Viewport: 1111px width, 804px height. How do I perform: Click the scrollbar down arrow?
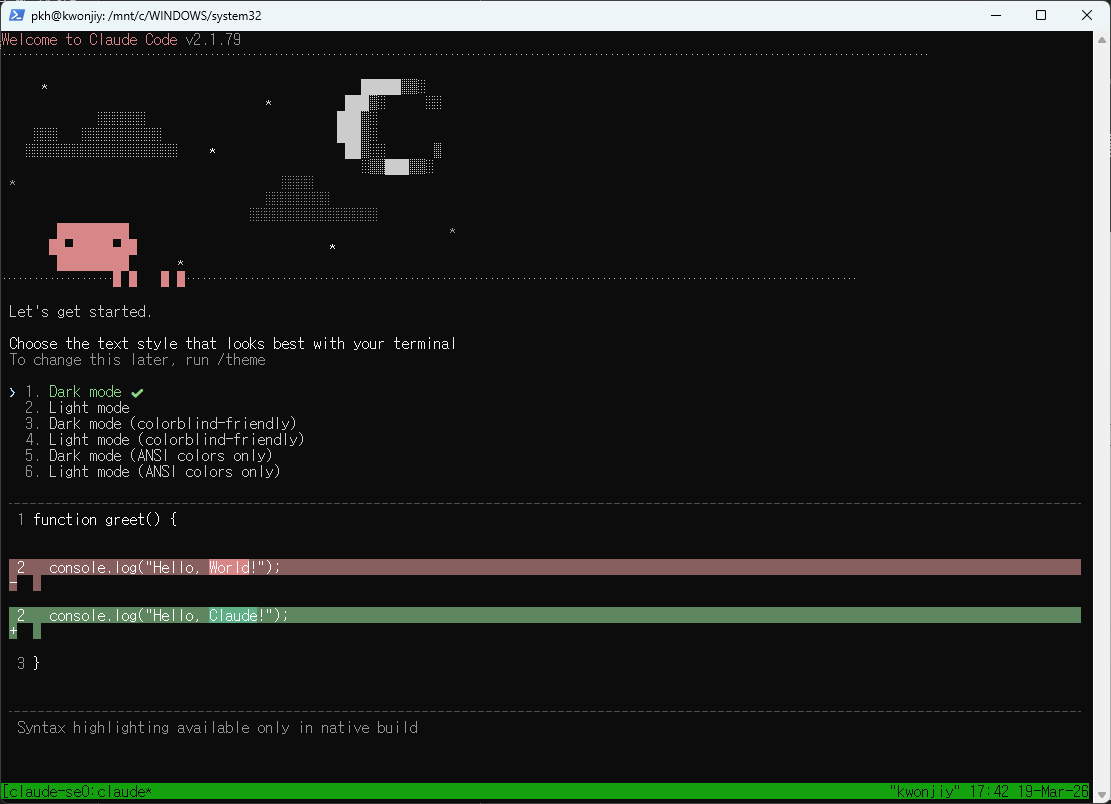(1102, 795)
